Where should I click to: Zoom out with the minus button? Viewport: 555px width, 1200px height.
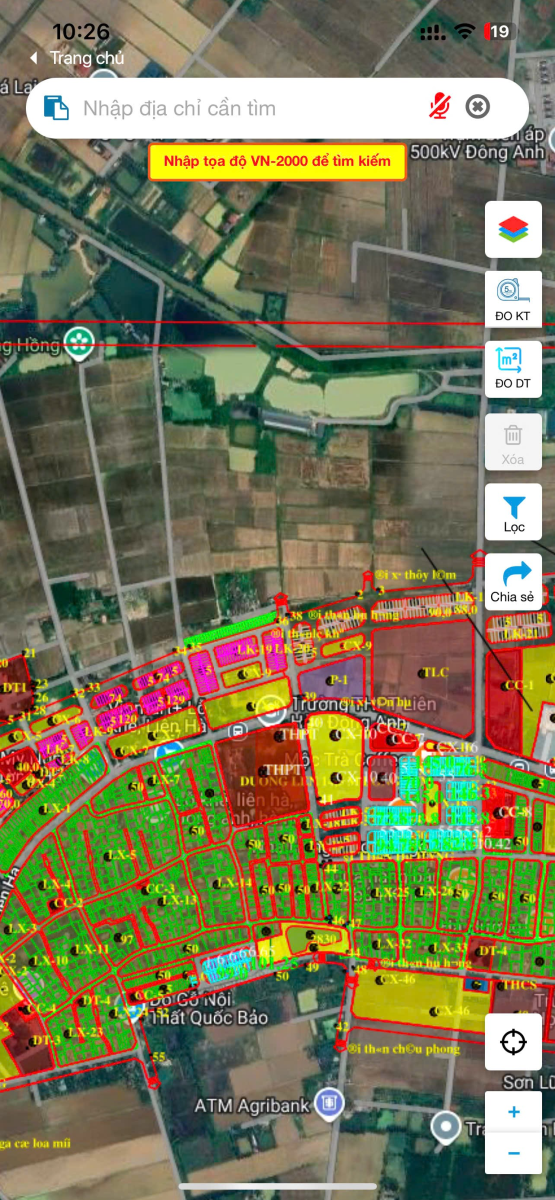tap(513, 1153)
